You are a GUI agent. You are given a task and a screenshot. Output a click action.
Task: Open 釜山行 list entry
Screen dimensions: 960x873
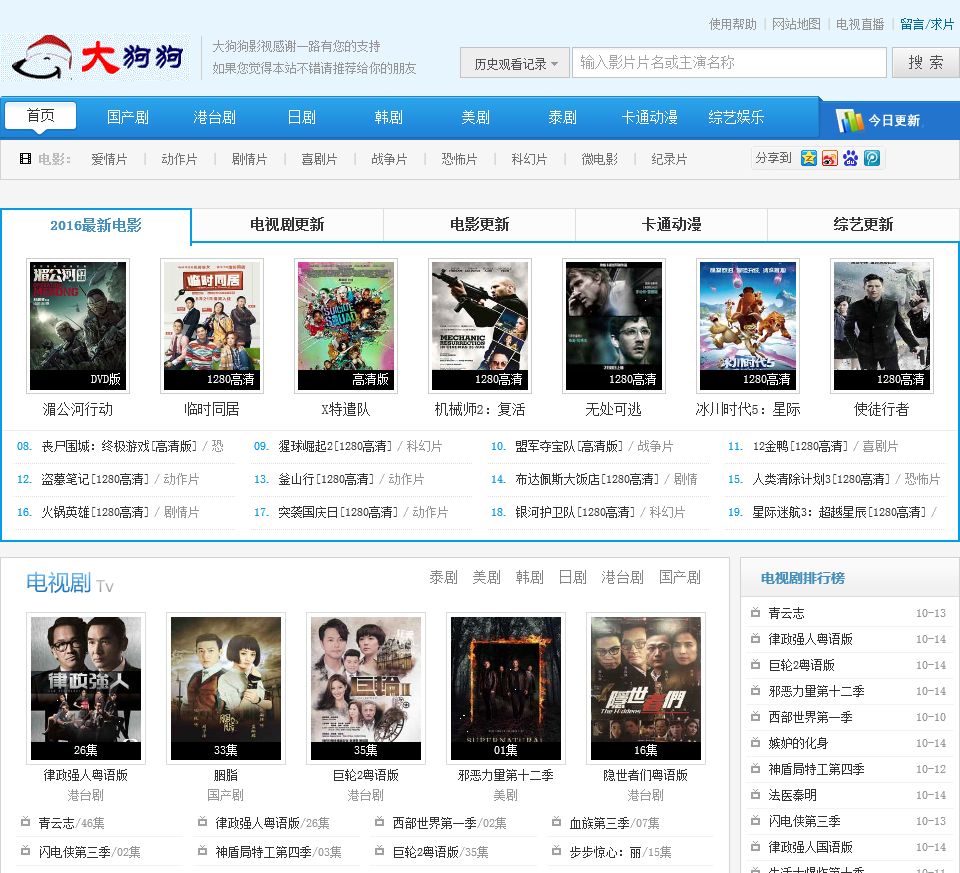(x=326, y=479)
